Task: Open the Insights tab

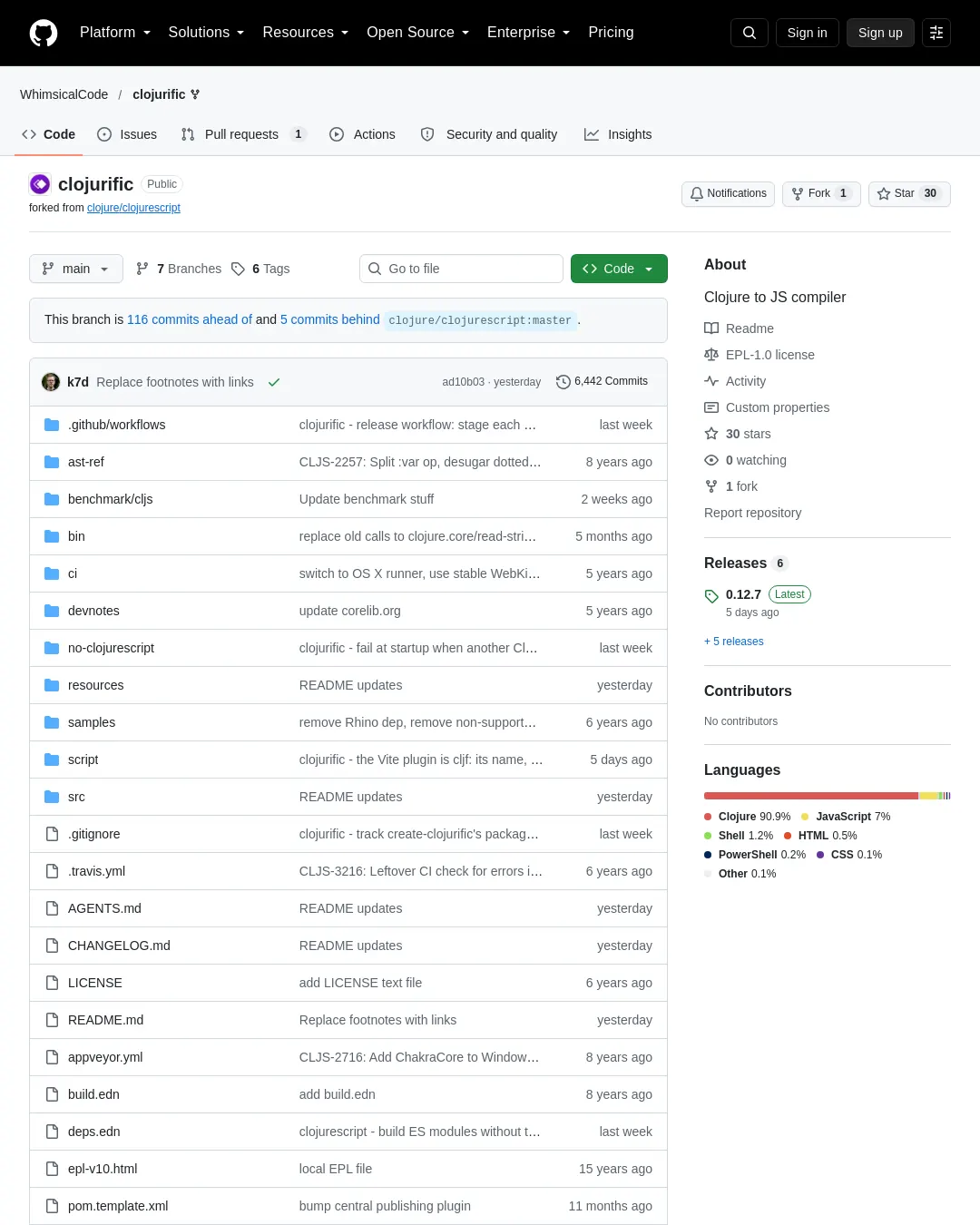Action: pyautogui.click(x=618, y=134)
